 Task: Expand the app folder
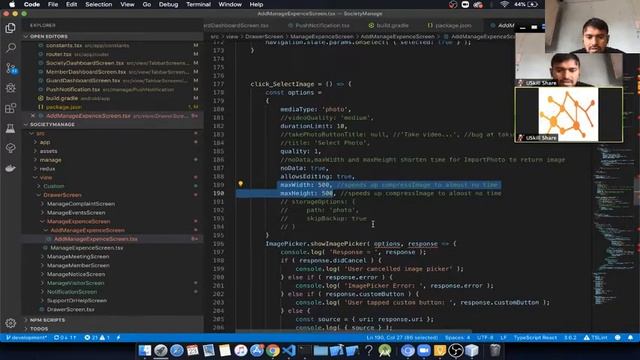coord(44,142)
